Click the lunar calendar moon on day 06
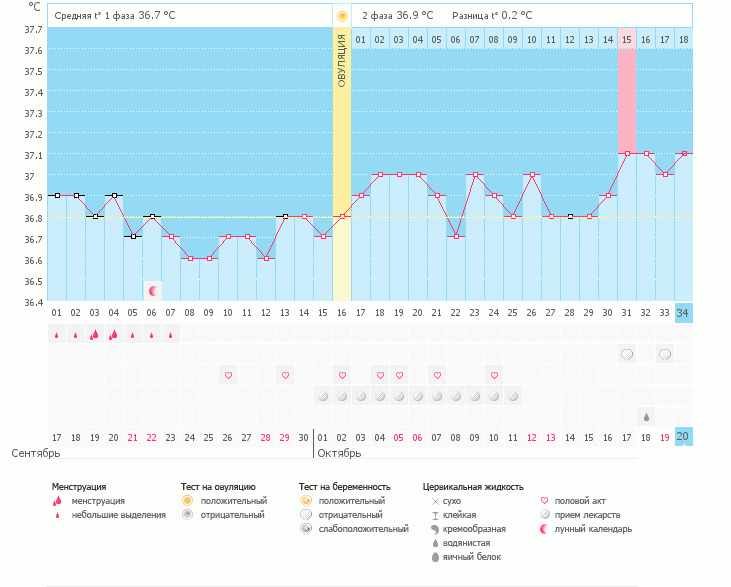Image resolution: width=731 pixels, height=587 pixels. click(x=153, y=291)
